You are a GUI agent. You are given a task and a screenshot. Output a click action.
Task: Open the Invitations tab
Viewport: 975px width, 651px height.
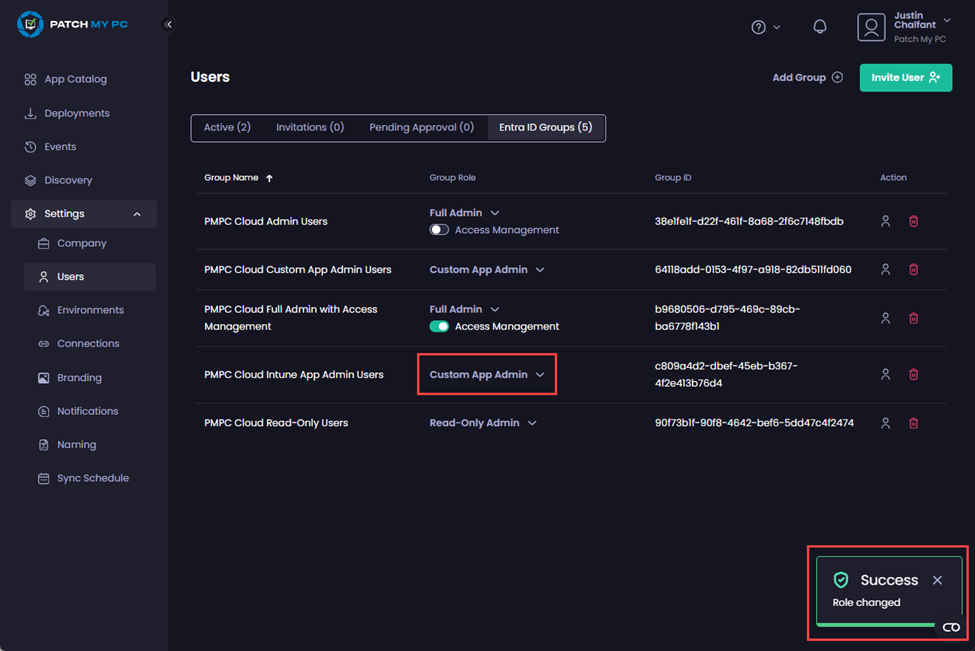pos(310,127)
